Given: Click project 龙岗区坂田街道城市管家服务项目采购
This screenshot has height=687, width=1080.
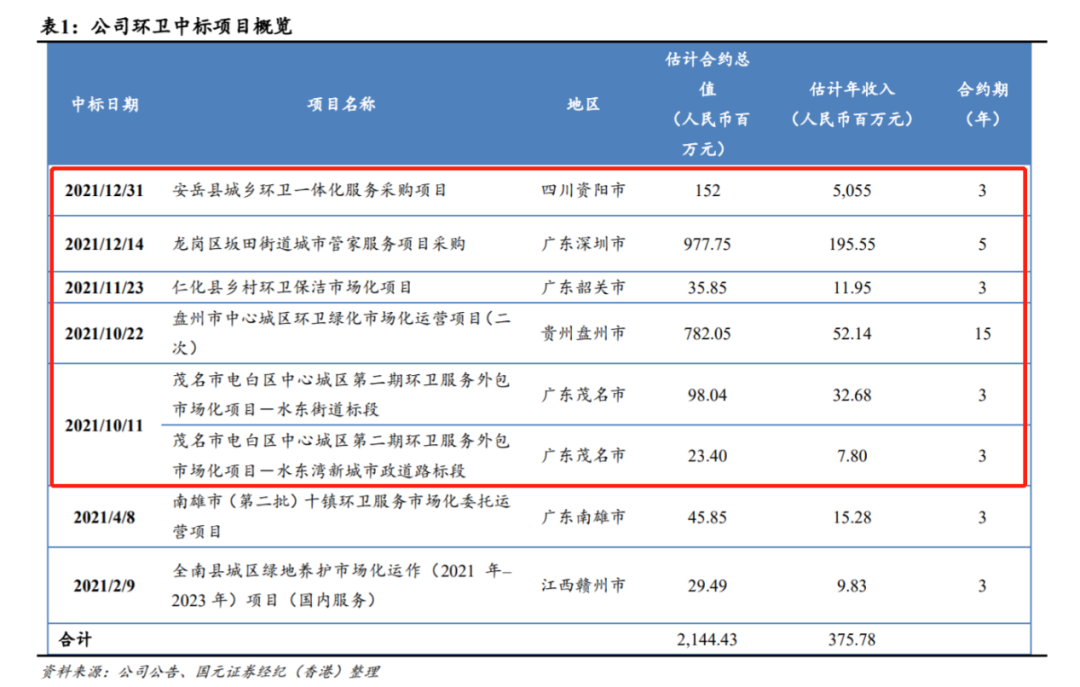Looking at the screenshot, I should [x=318, y=244].
